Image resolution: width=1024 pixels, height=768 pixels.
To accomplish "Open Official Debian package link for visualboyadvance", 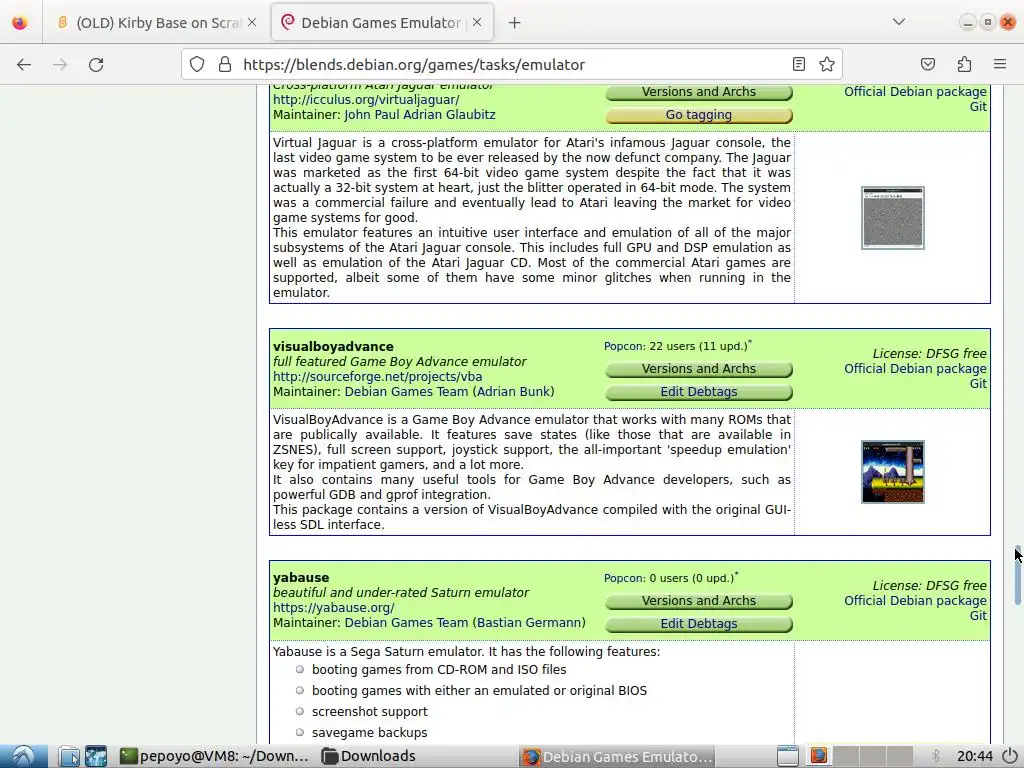I will pos(915,369).
